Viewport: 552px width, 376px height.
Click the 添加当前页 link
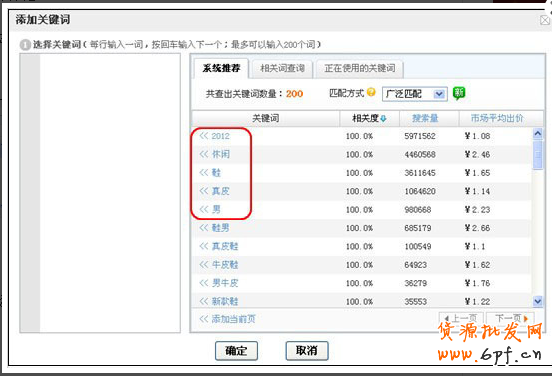point(227,319)
